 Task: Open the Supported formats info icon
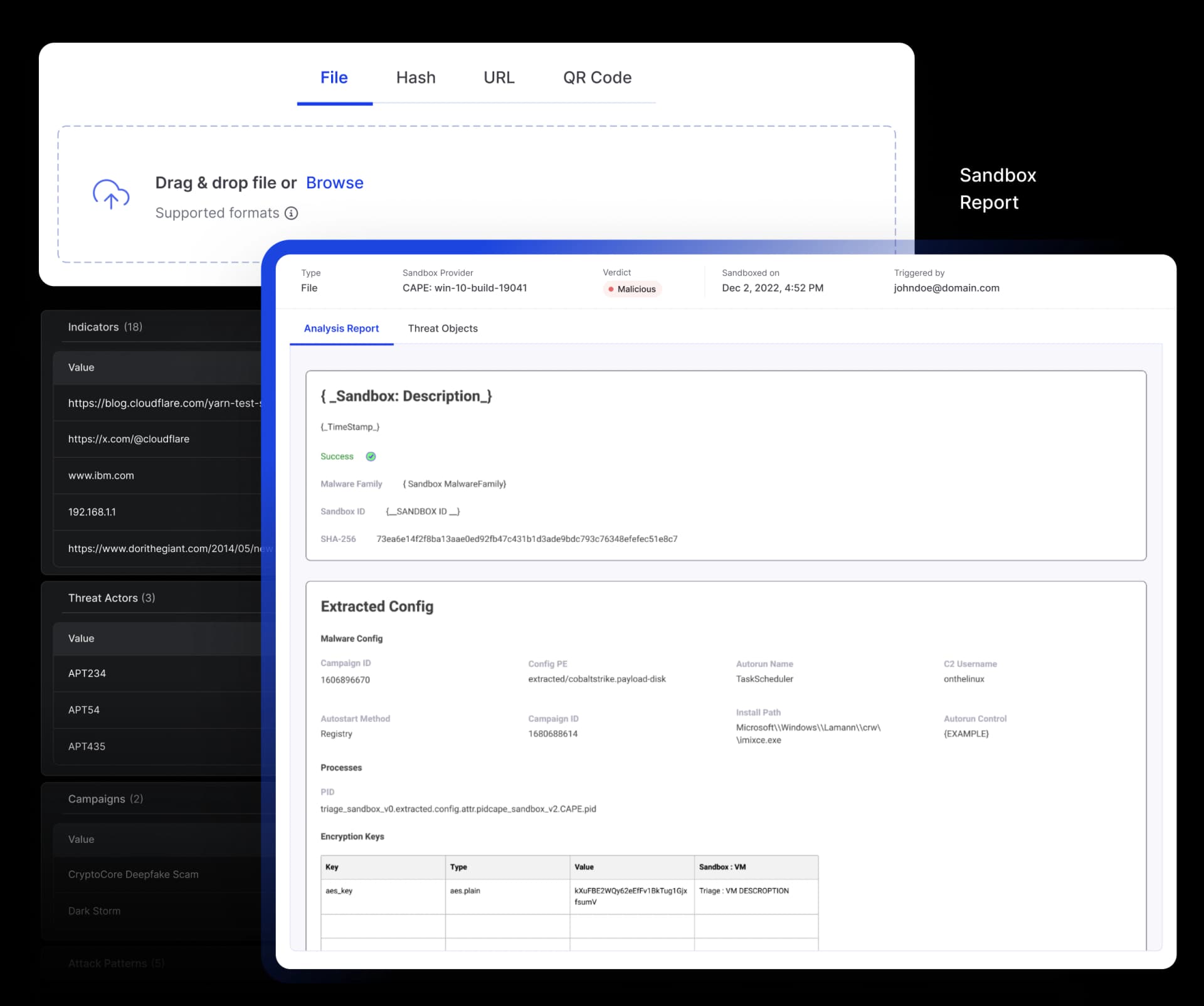(291, 213)
